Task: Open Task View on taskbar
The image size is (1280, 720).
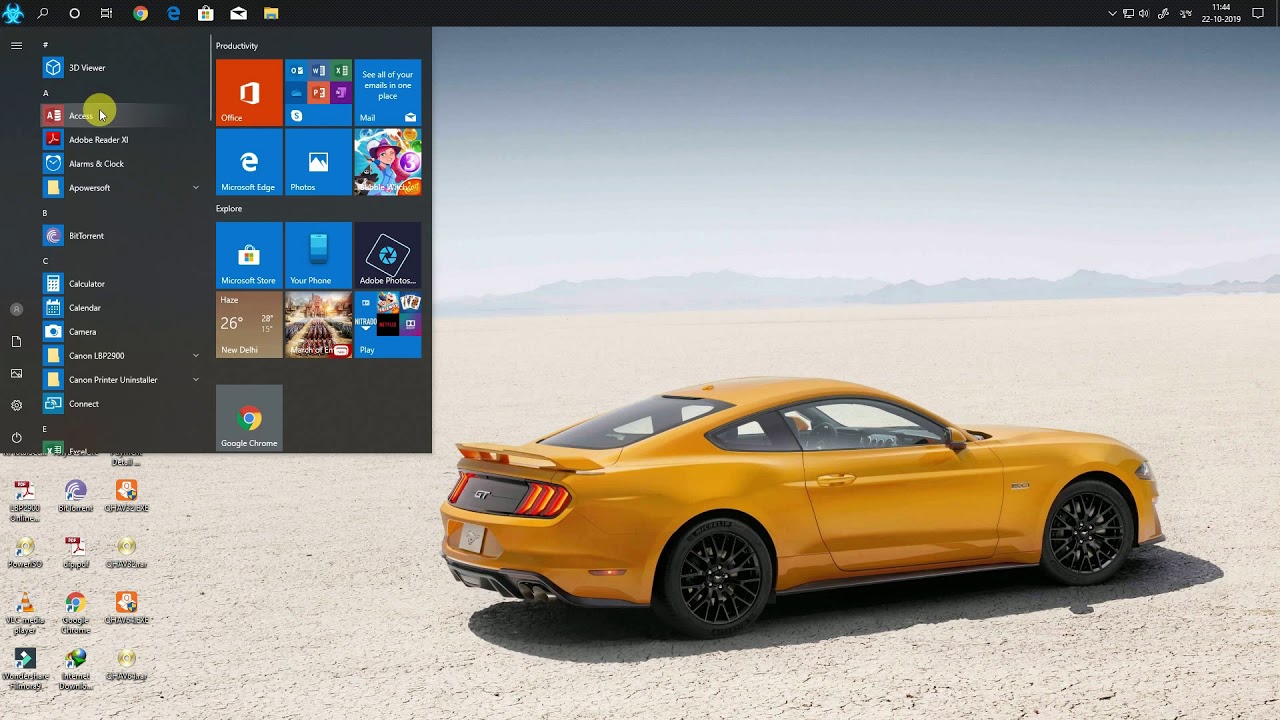Action: [x=106, y=13]
